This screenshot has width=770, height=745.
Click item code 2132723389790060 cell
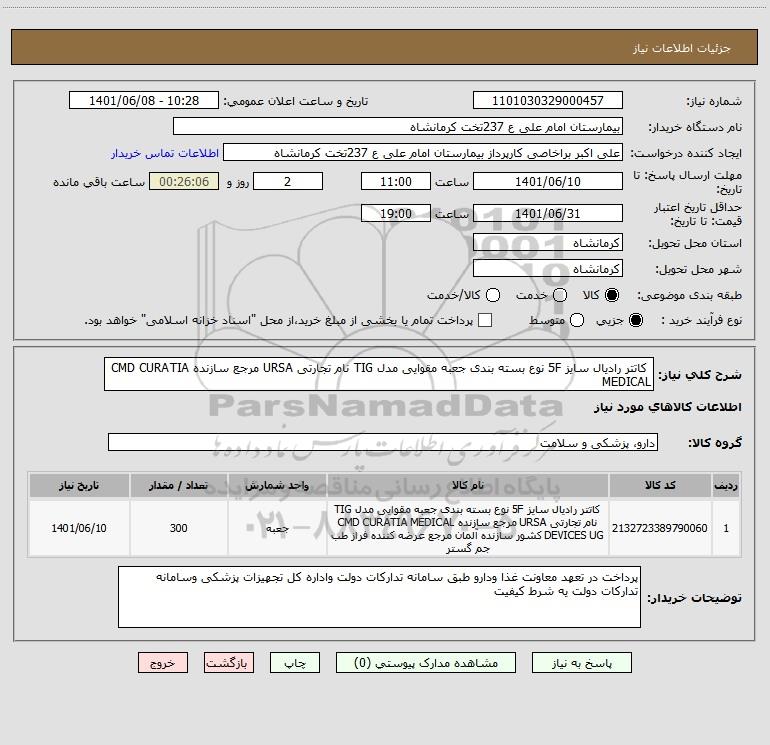(660, 528)
